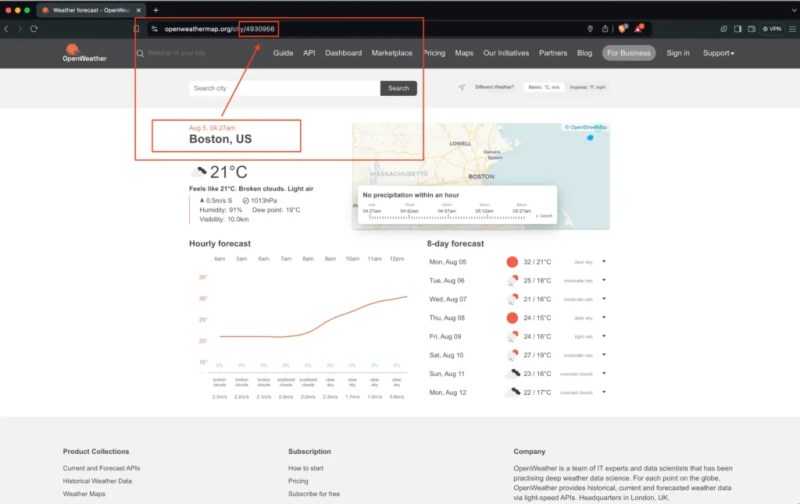Open the Brave Shields lion icon
Viewport: 800px width, 504px height.
(622, 29)
